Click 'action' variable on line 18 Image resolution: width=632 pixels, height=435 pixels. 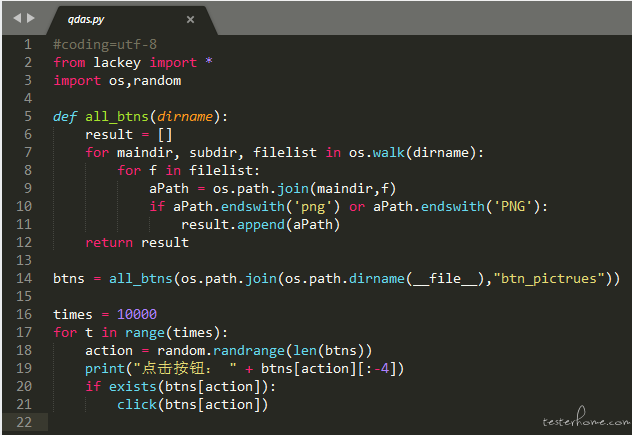click(x=109, y=351)
